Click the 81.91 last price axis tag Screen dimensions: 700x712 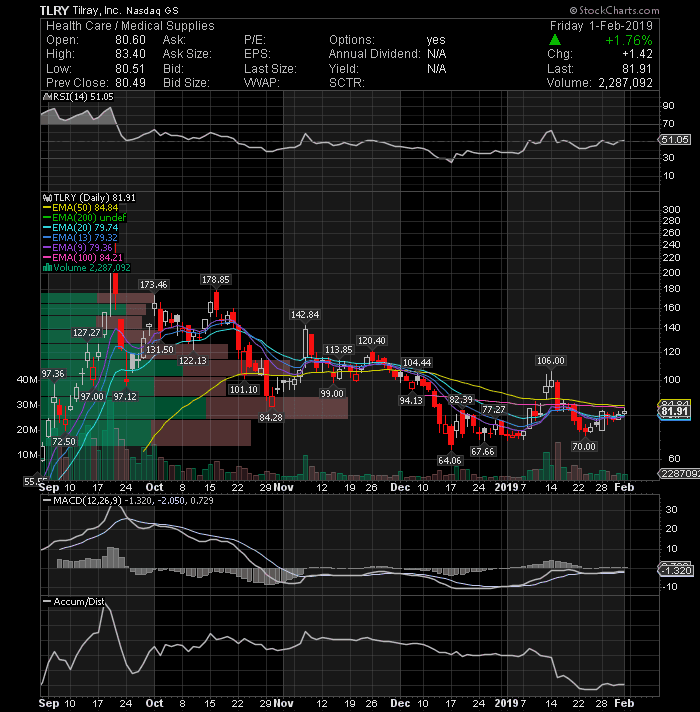(674, 411)
